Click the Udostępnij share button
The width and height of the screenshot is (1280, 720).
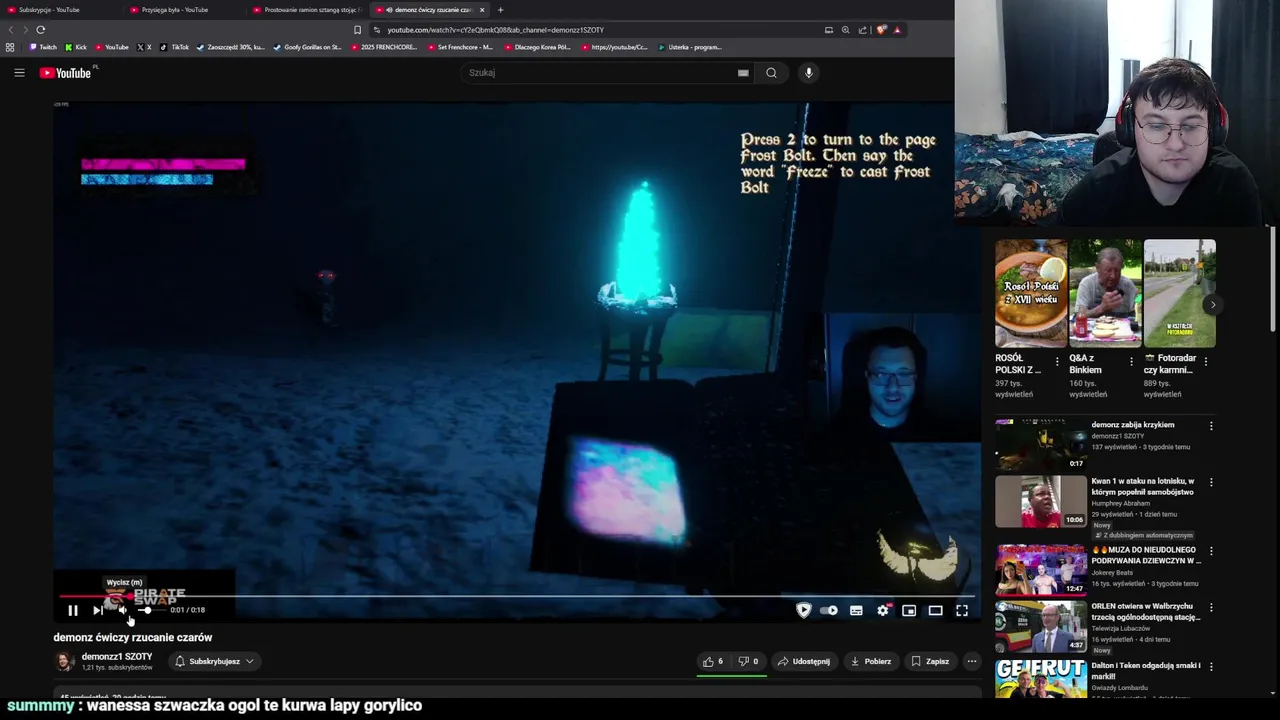point(804,661)
